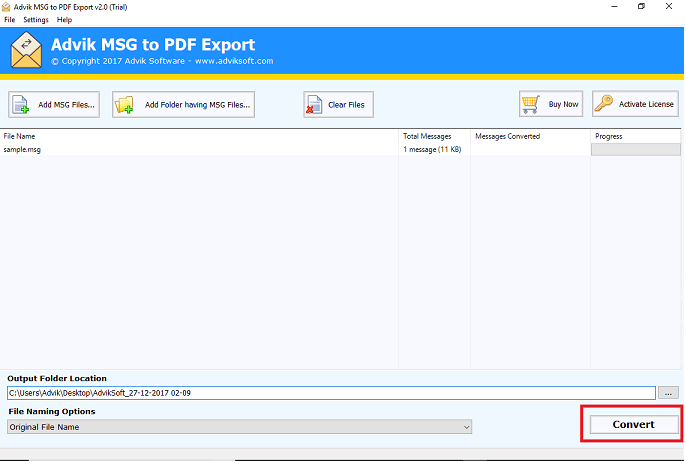Click the folder icon for adding MSG folder
The image size is (686, 461).
tap(124, 105)
